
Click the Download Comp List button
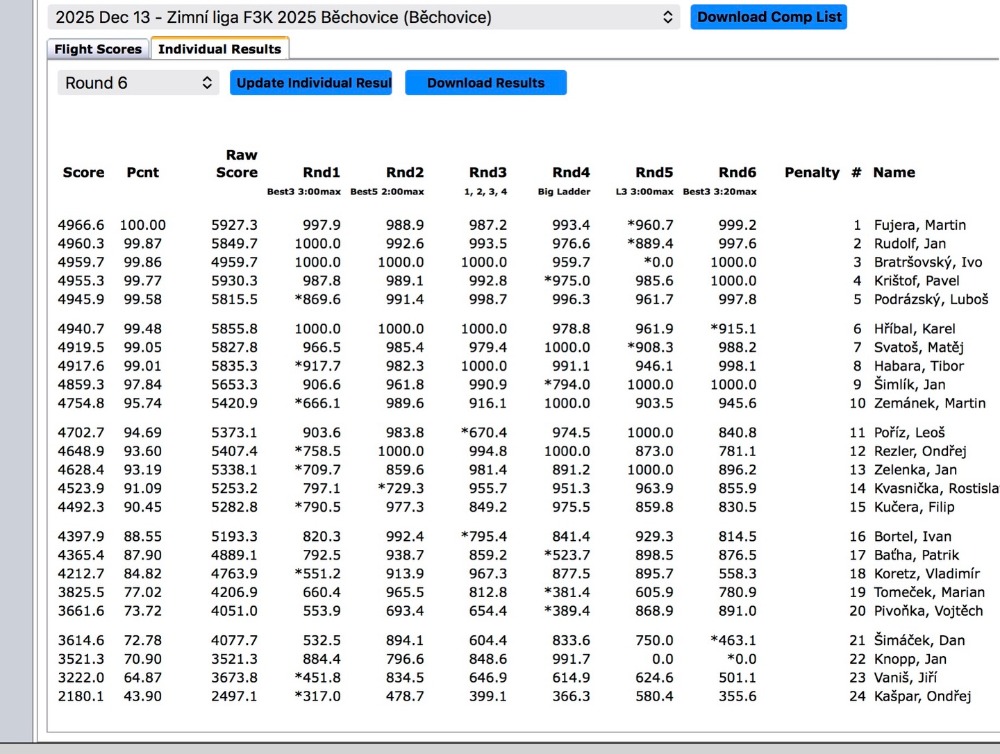tap(768, 17)
